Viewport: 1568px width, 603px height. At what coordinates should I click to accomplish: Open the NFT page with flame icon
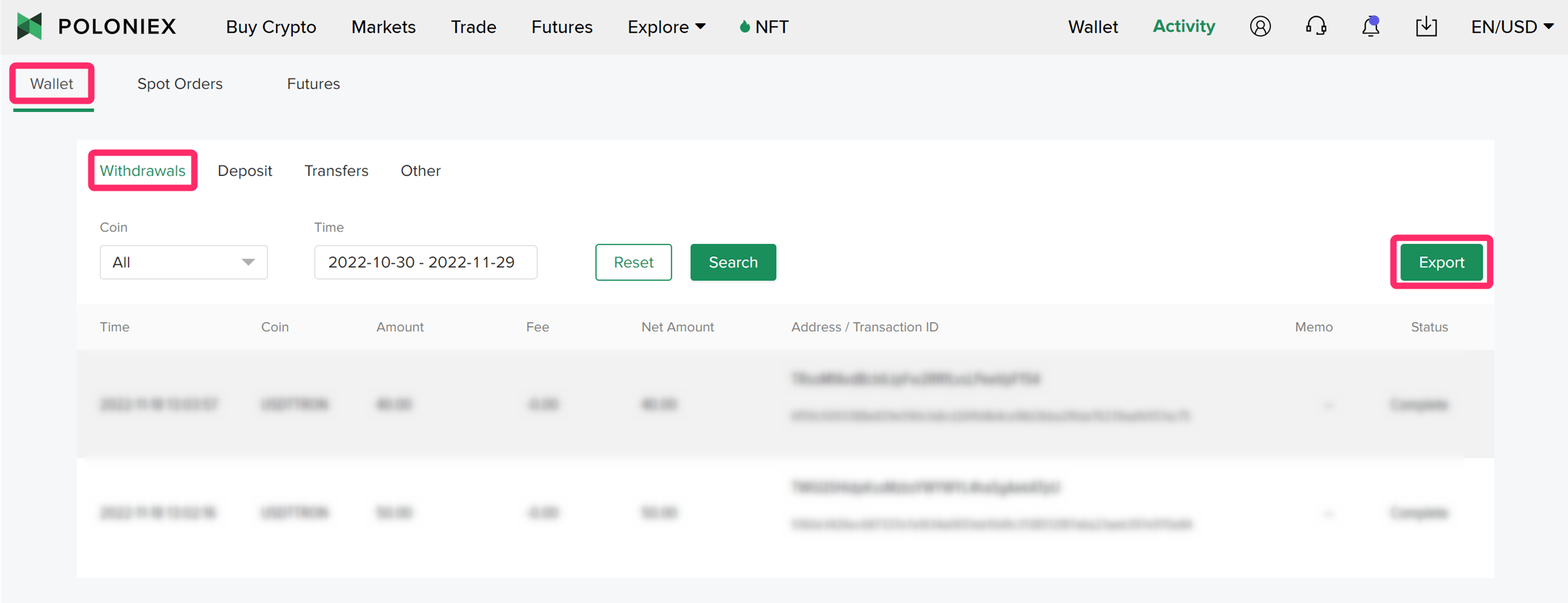tap(764, 27)
